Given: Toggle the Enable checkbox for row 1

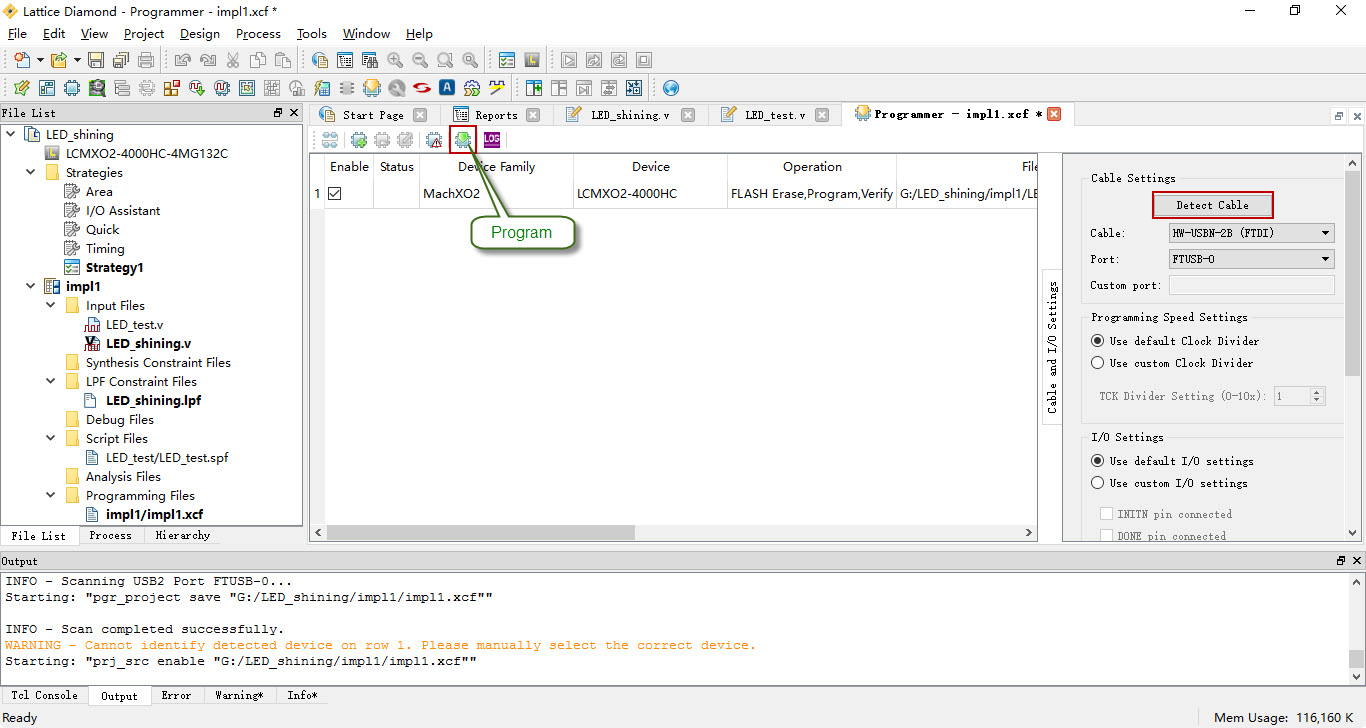Looking at the screenshot, I should pyautogui.click(x=335, y=193).
